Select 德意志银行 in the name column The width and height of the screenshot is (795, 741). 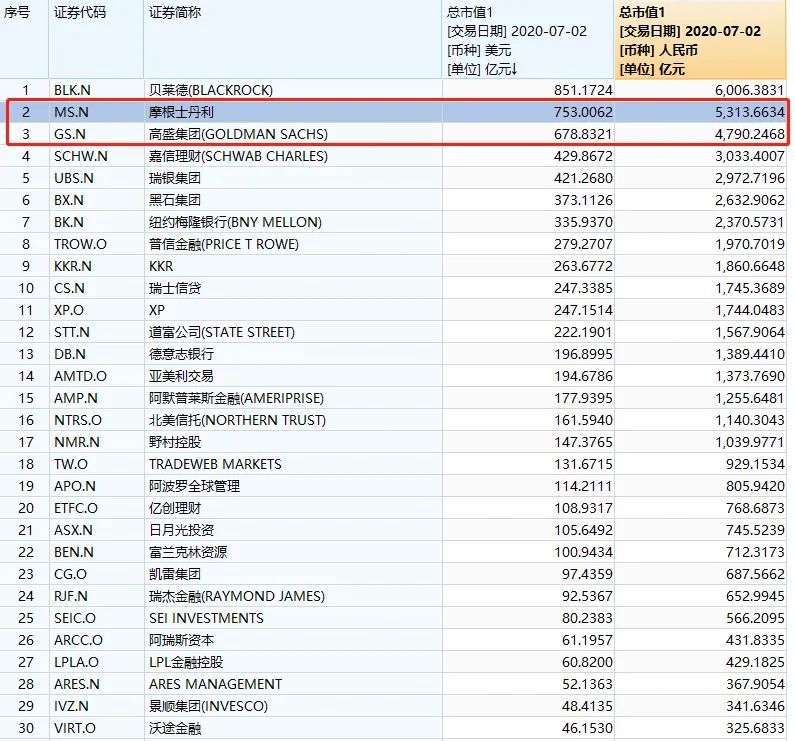point(181,354)
